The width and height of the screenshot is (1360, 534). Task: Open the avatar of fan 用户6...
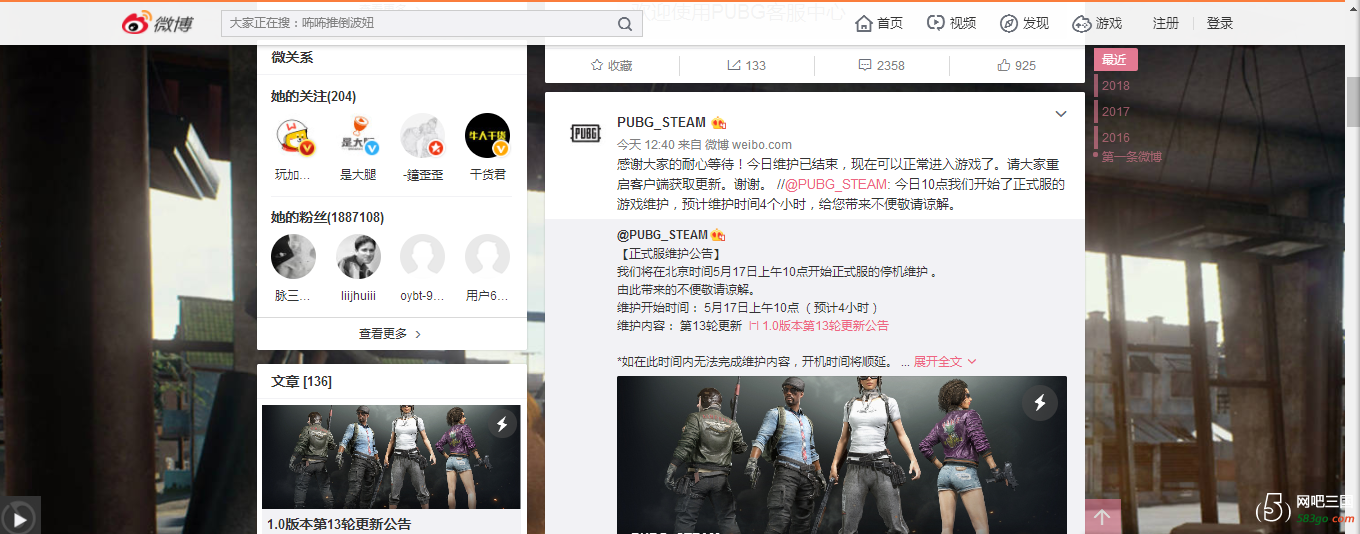point(487,257)
